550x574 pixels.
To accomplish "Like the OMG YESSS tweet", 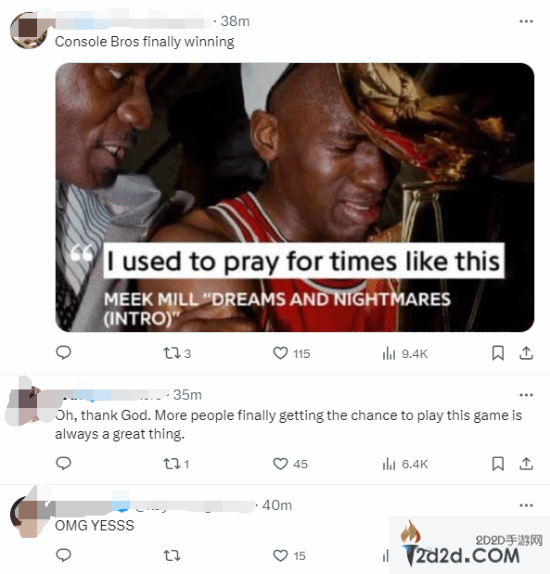I will [x=290, y=556].
